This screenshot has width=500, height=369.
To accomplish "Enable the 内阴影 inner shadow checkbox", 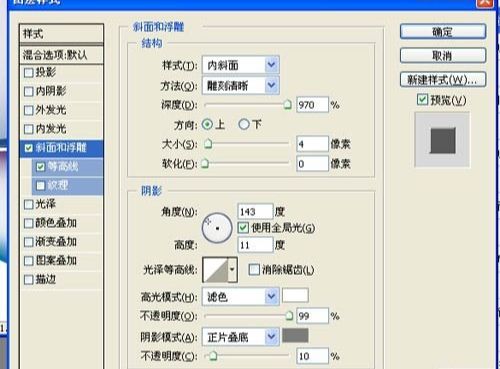I will (29, 91).
